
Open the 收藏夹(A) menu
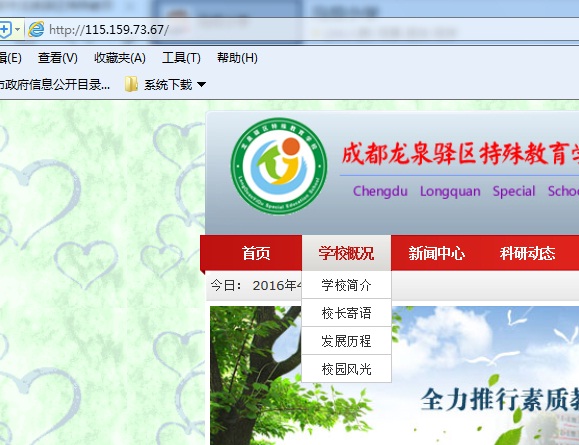pyautogui.click(x=120, y=58)
